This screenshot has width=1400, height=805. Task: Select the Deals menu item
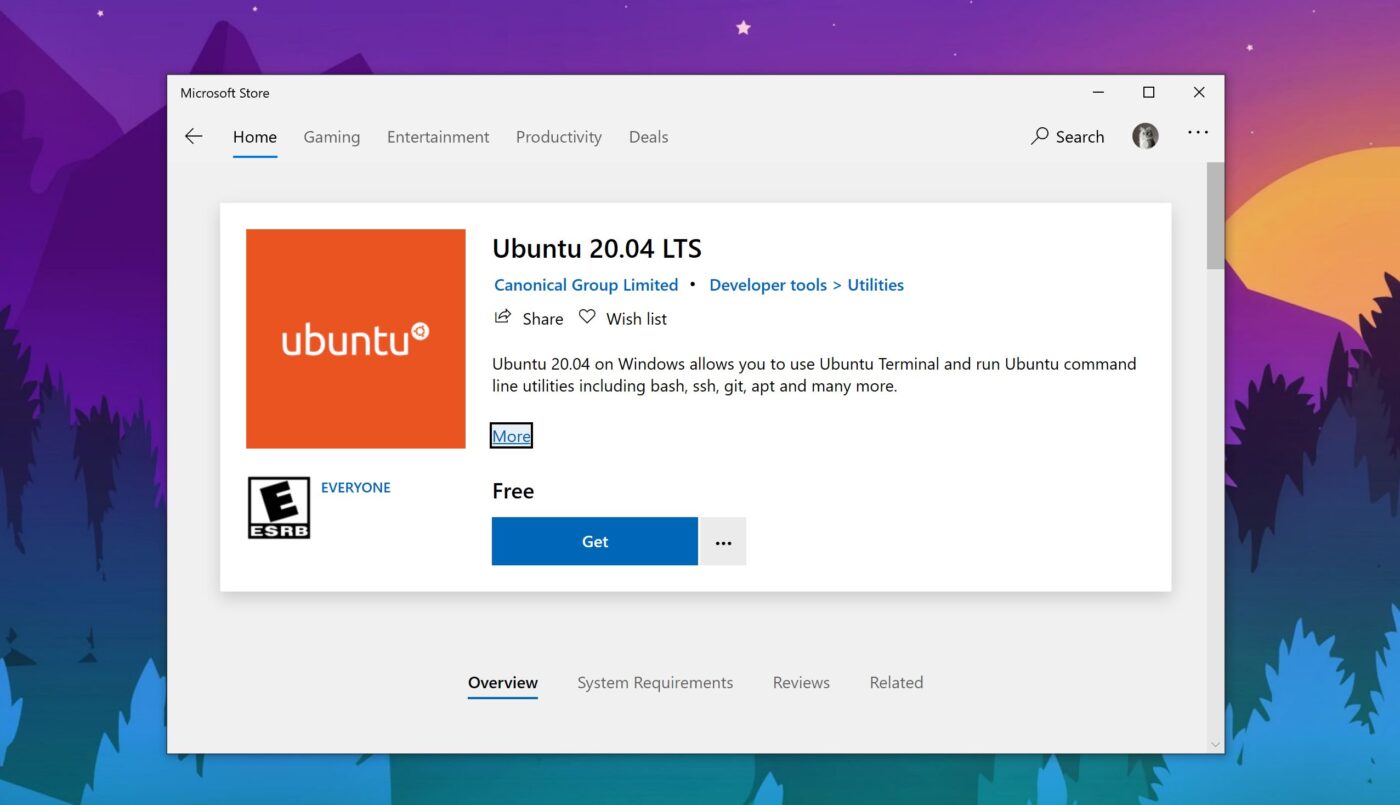[648, 136]
